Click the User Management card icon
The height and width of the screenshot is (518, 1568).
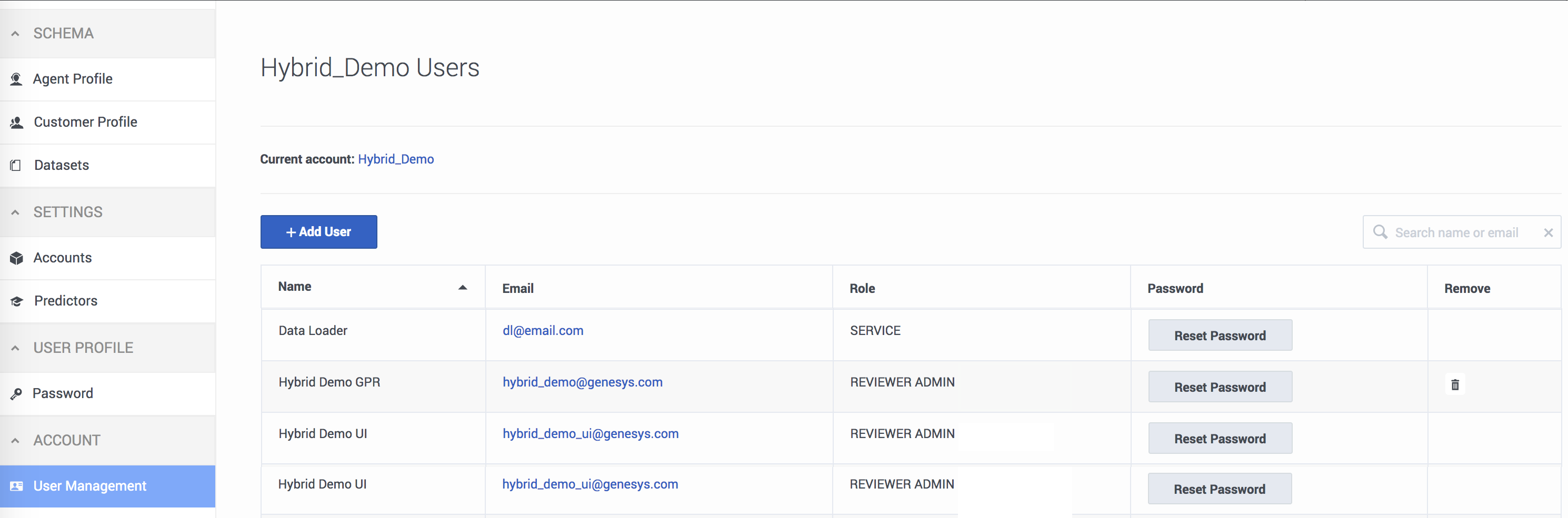pos(16,486)
